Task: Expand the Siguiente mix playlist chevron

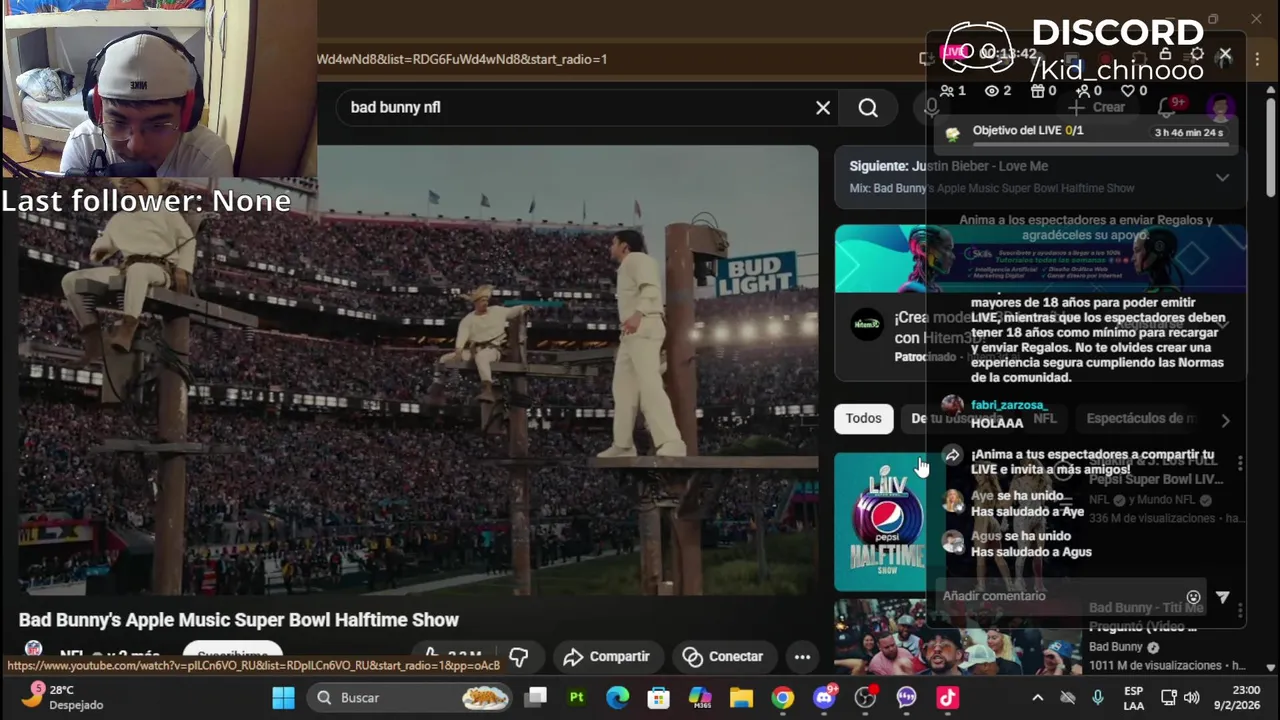Action: click(x=1222, y=177)
